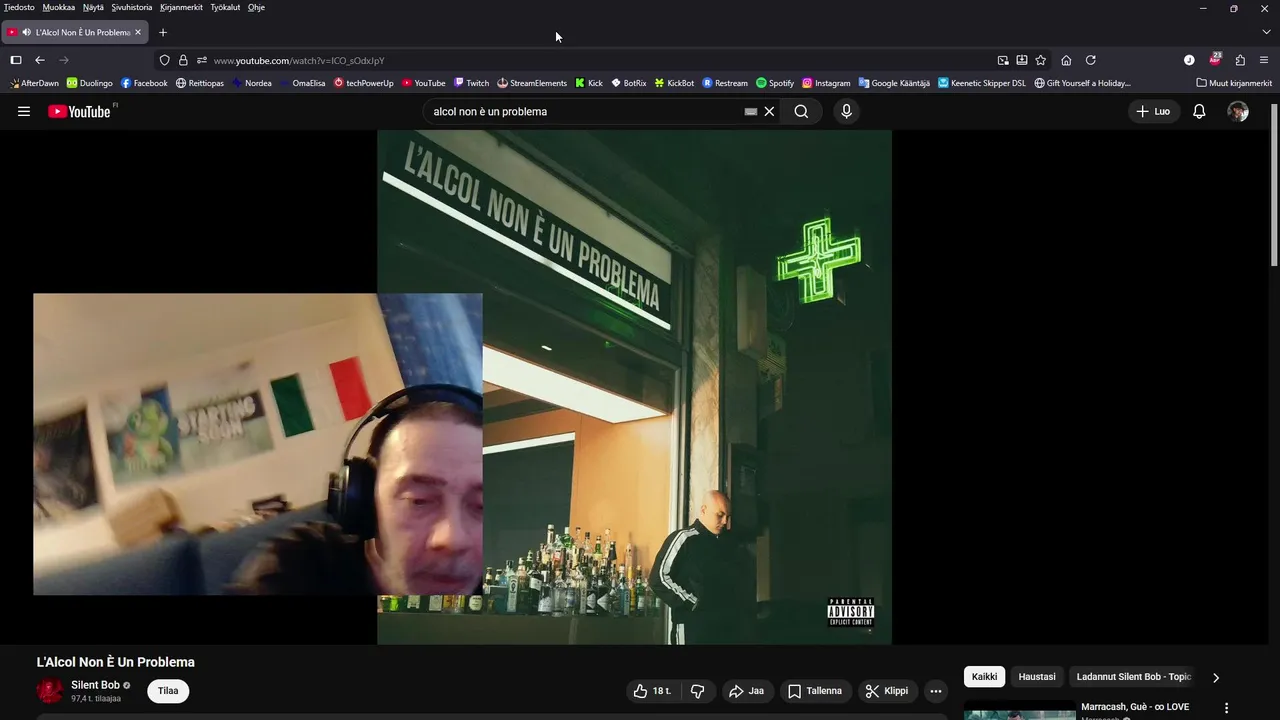Open Silent Bob channel name link
Screen dimensions: 1280x720
click(95, 685)
